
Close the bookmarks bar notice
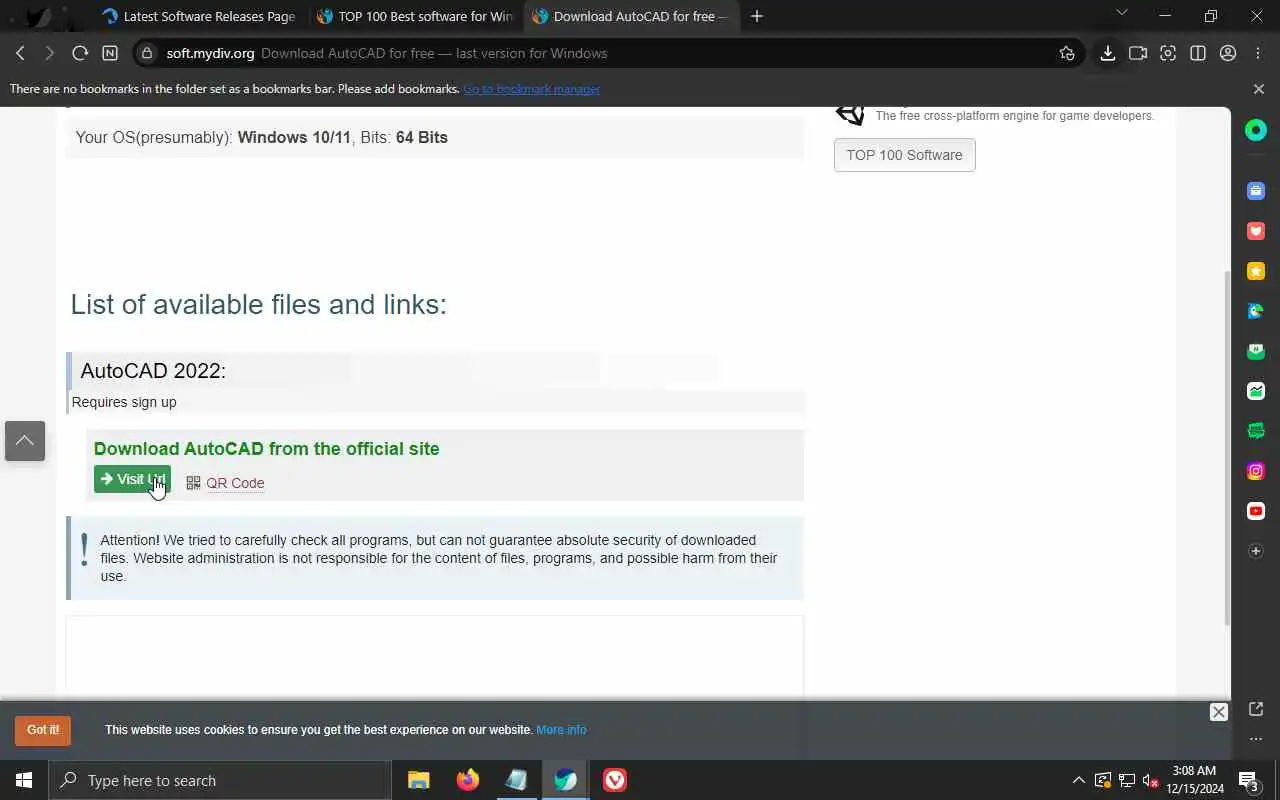(x=1258, y=89)
